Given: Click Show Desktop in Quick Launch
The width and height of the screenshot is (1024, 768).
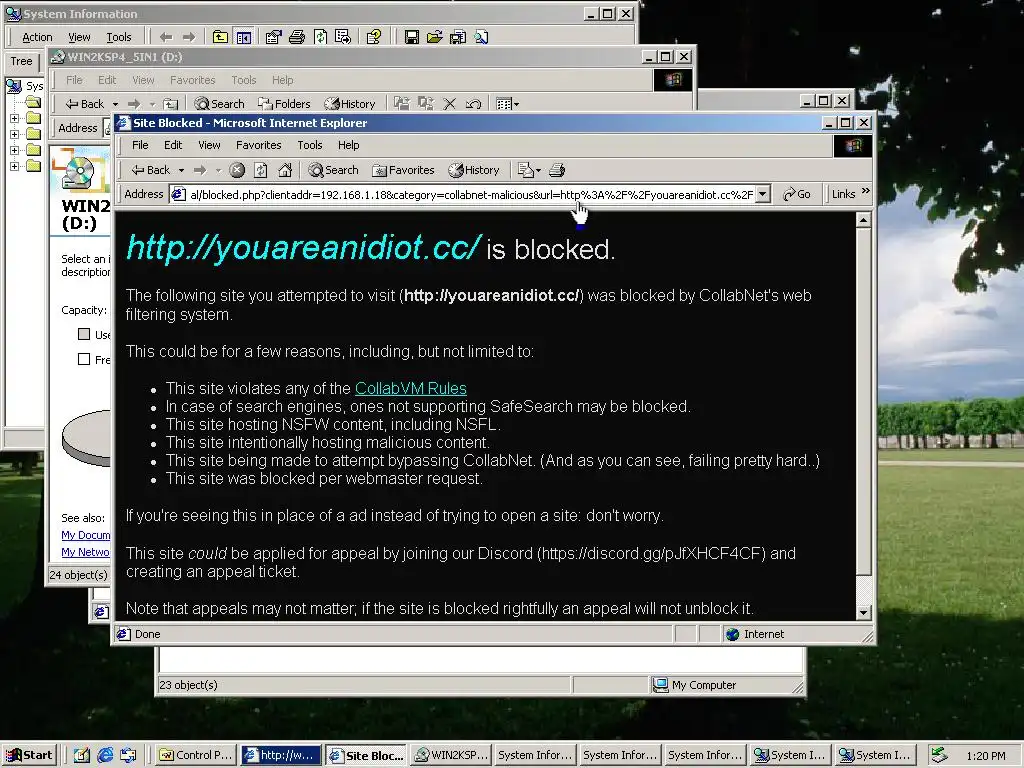Looking at the screenshot, I should [82, 755].
